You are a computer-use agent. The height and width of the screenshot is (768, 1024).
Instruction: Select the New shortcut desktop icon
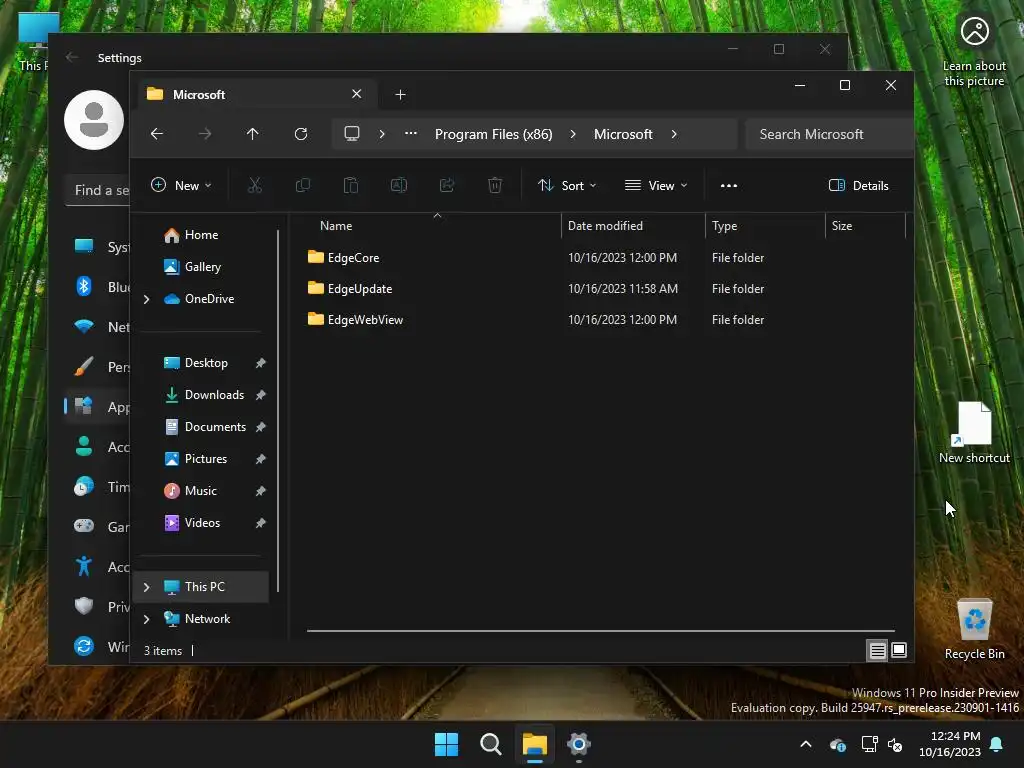tap(974, 432)
